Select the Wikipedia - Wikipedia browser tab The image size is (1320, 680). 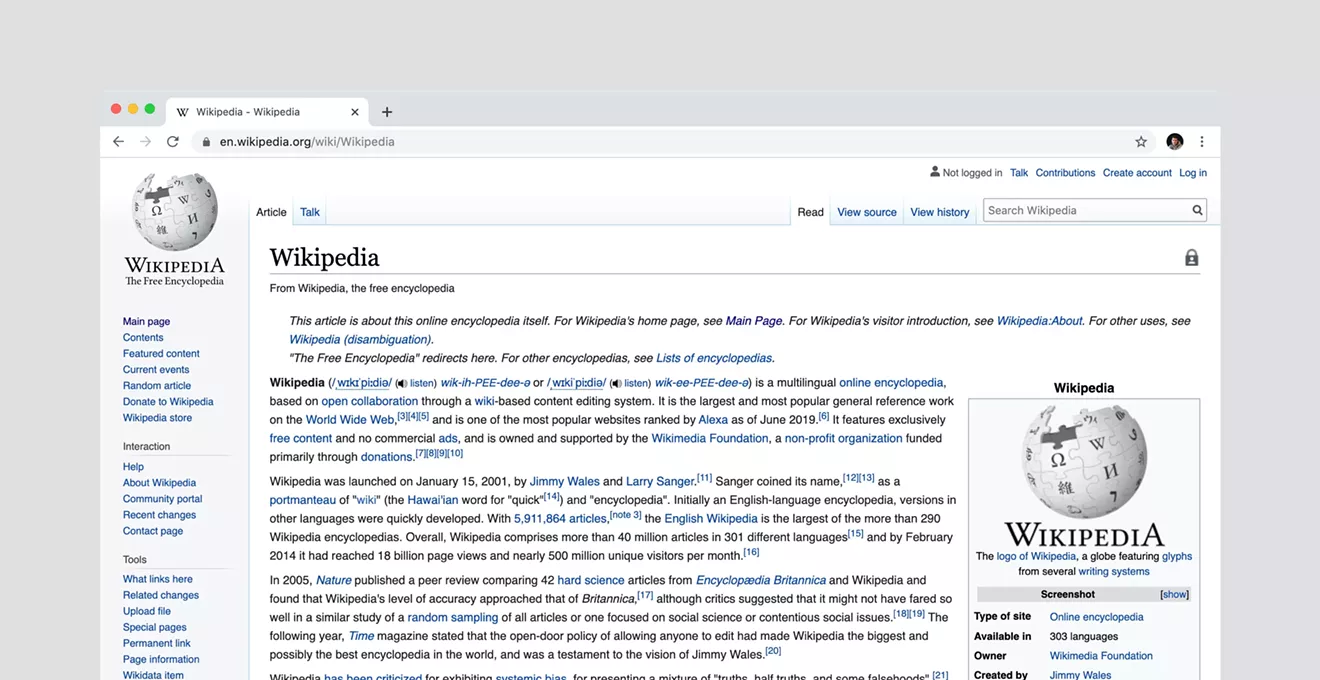click(x=268, y=112)
